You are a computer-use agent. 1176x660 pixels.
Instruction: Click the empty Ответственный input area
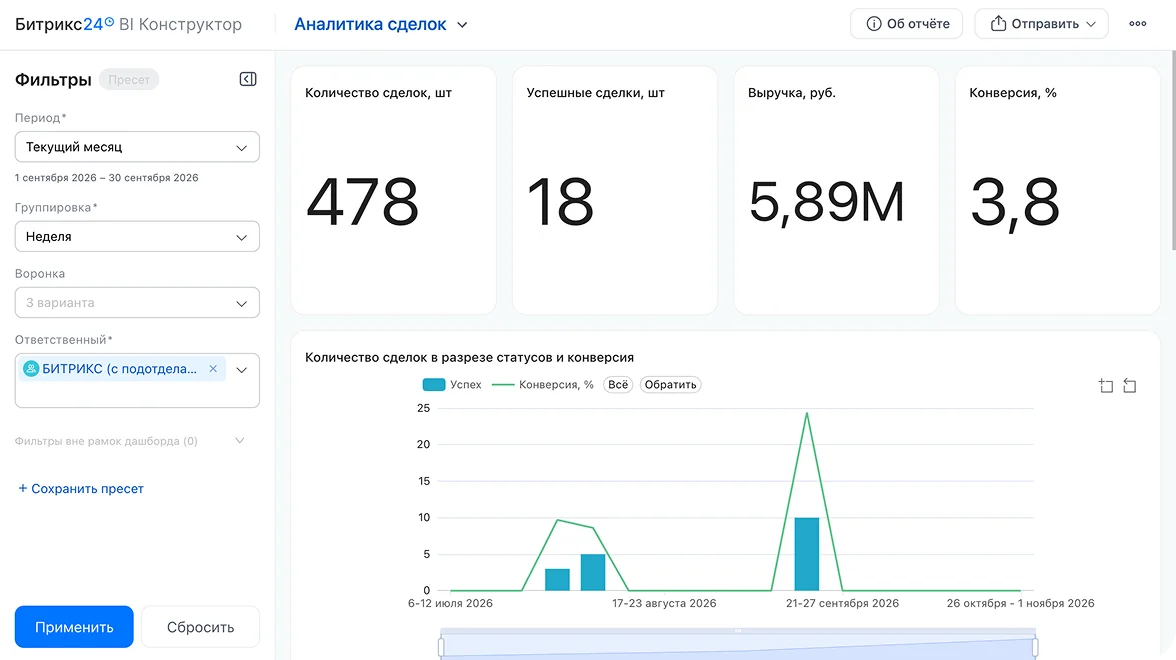tap(137, 394)
